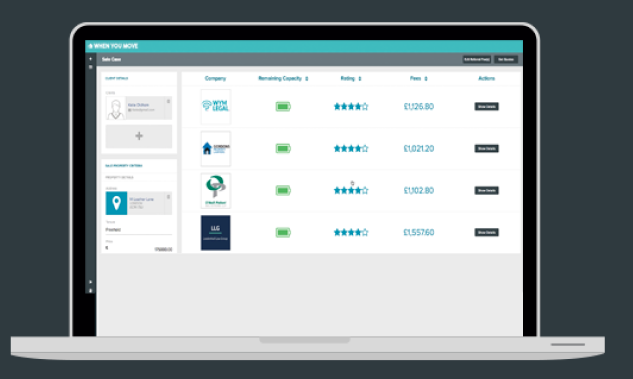The image size is (633, 379).
Task: Show Details for the £1,557.60 quote
Action: tap(486, 232)
